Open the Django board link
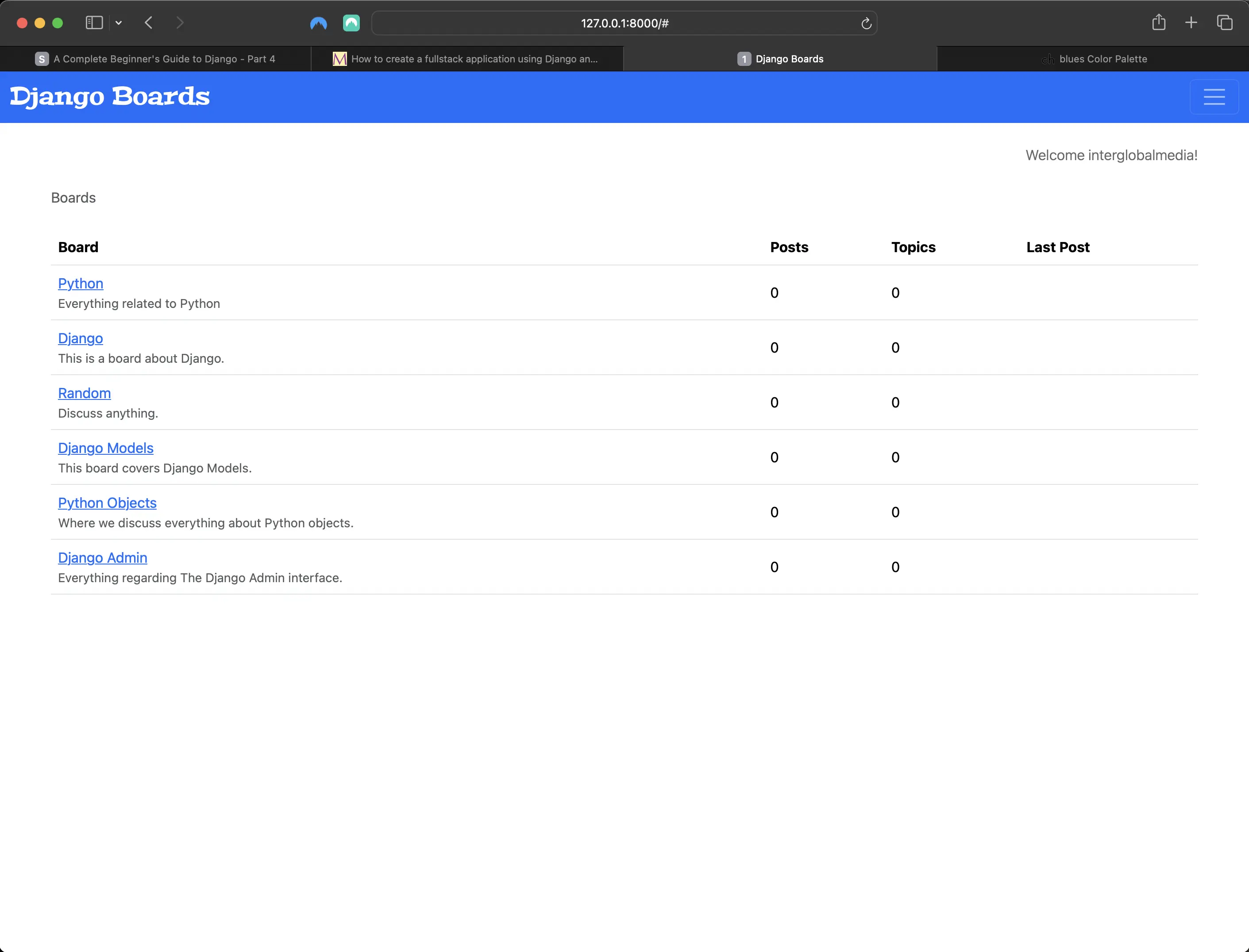 click(81, 338)
